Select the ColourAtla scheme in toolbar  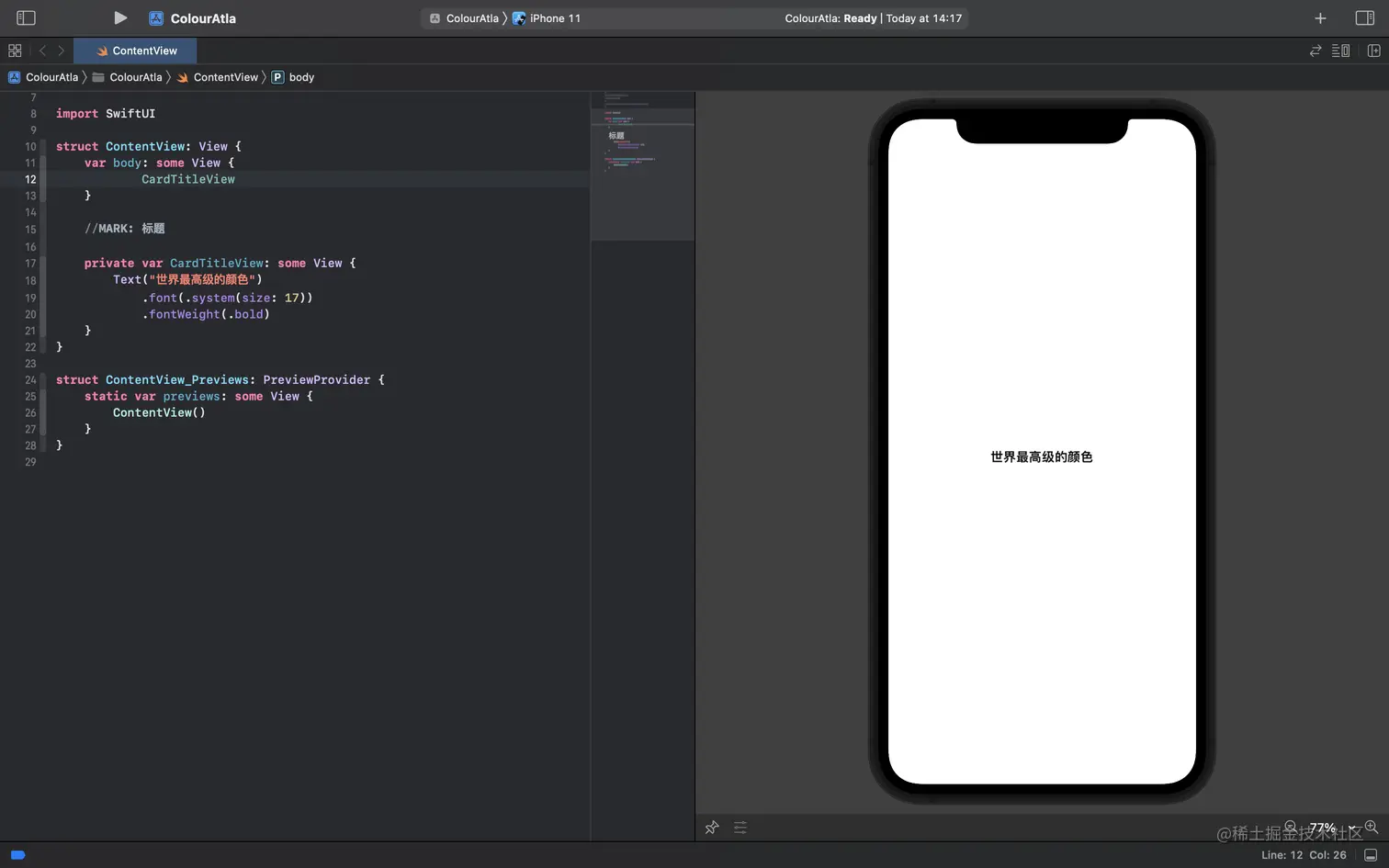[x=465, y=18]
